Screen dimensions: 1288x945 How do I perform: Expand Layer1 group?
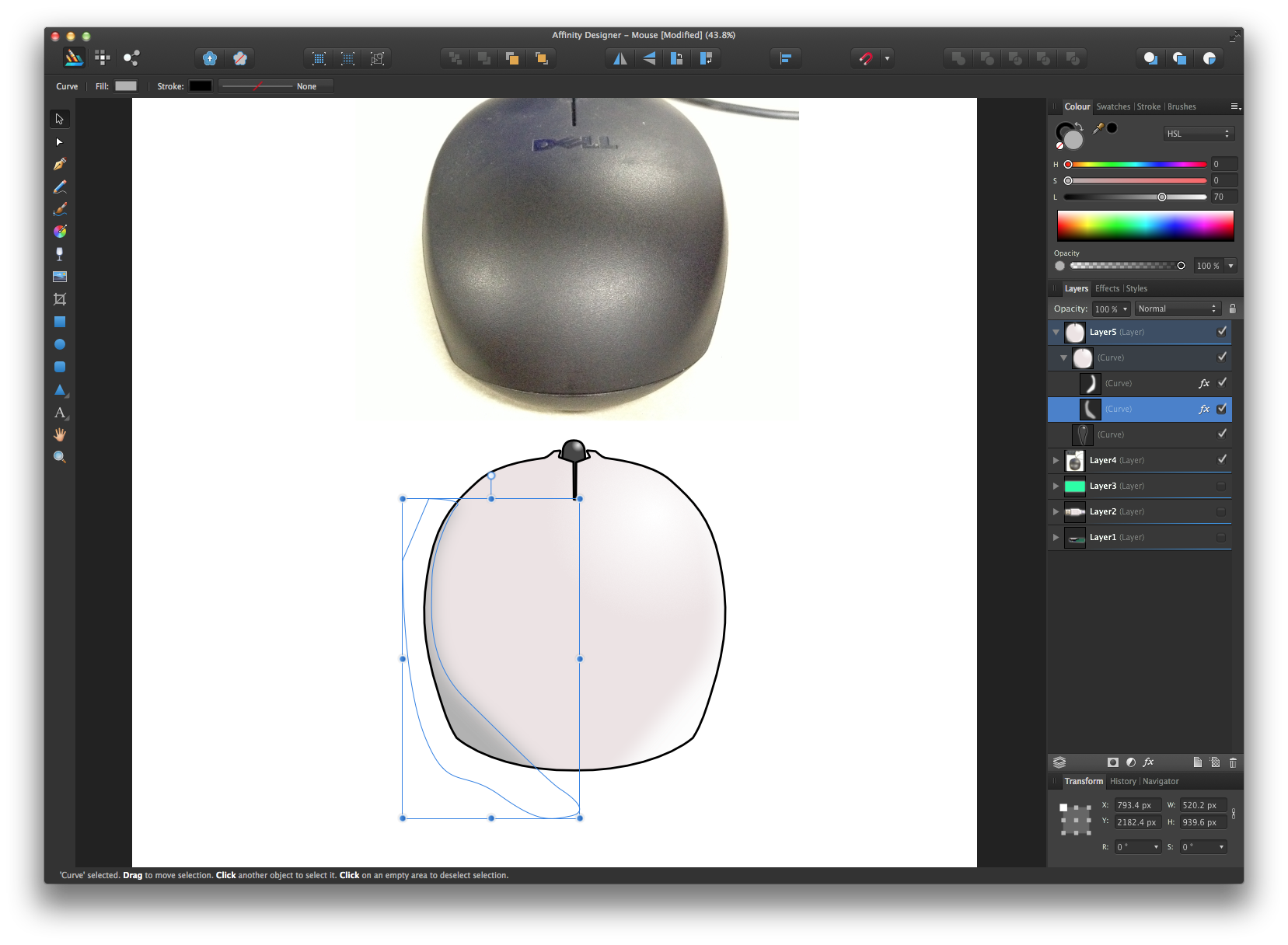tap(1056, 537)
